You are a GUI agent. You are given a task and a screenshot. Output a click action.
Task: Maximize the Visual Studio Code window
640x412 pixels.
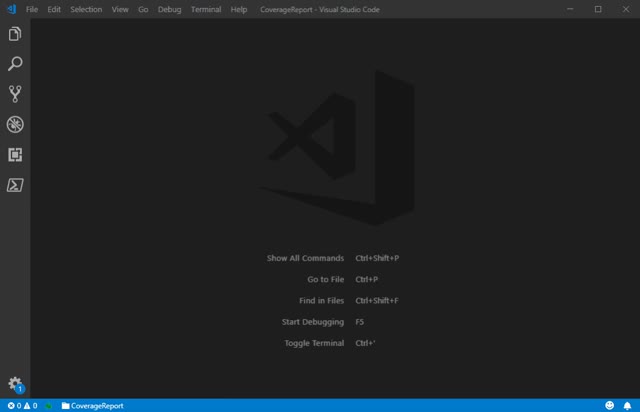click(x=598, y=9)
